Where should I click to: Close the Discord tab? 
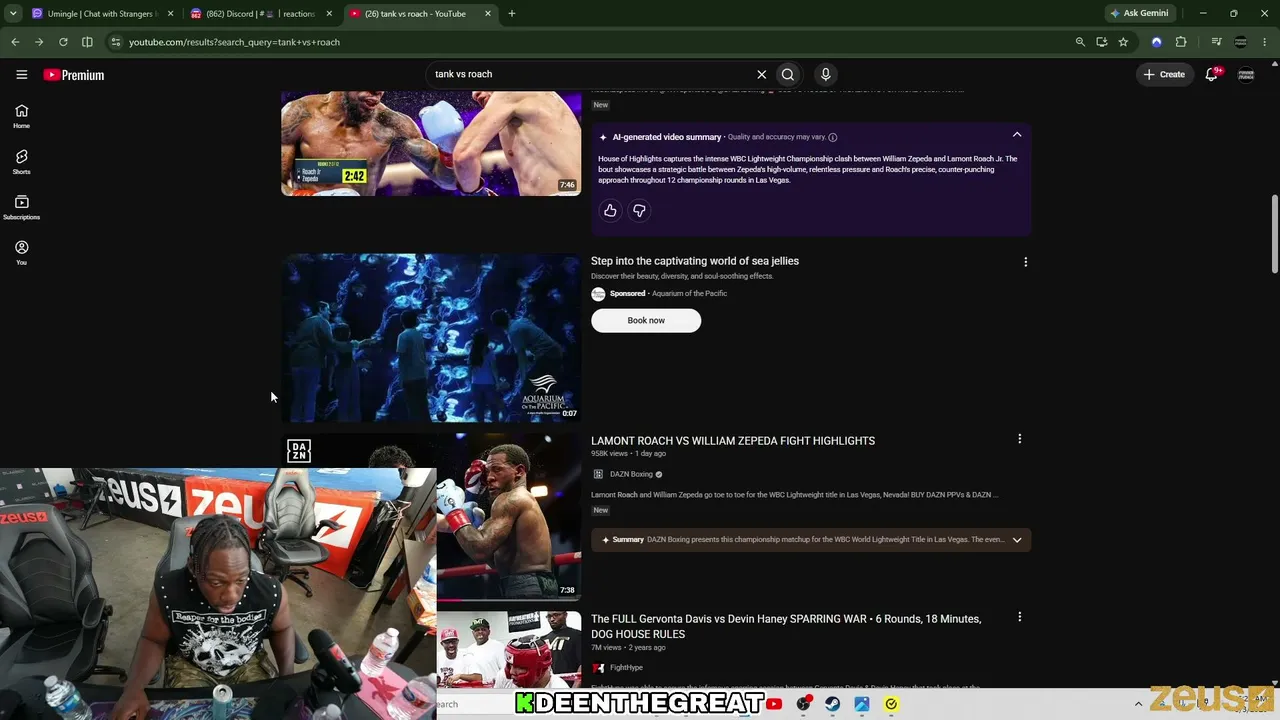point(329,14)
